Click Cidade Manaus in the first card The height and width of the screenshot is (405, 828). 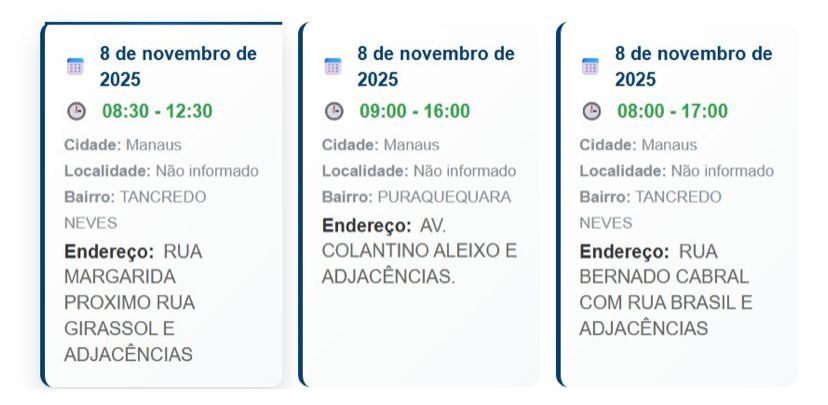click(x=125, y=145)
